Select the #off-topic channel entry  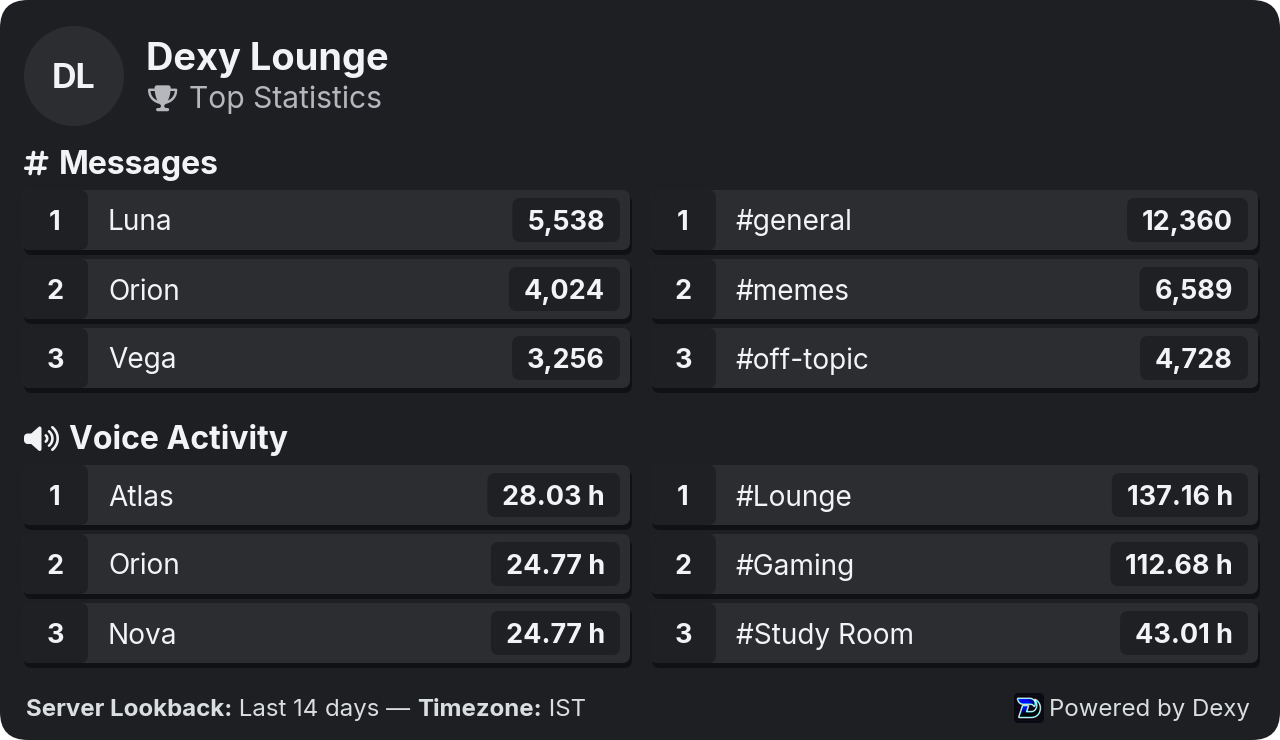point(955,358)
